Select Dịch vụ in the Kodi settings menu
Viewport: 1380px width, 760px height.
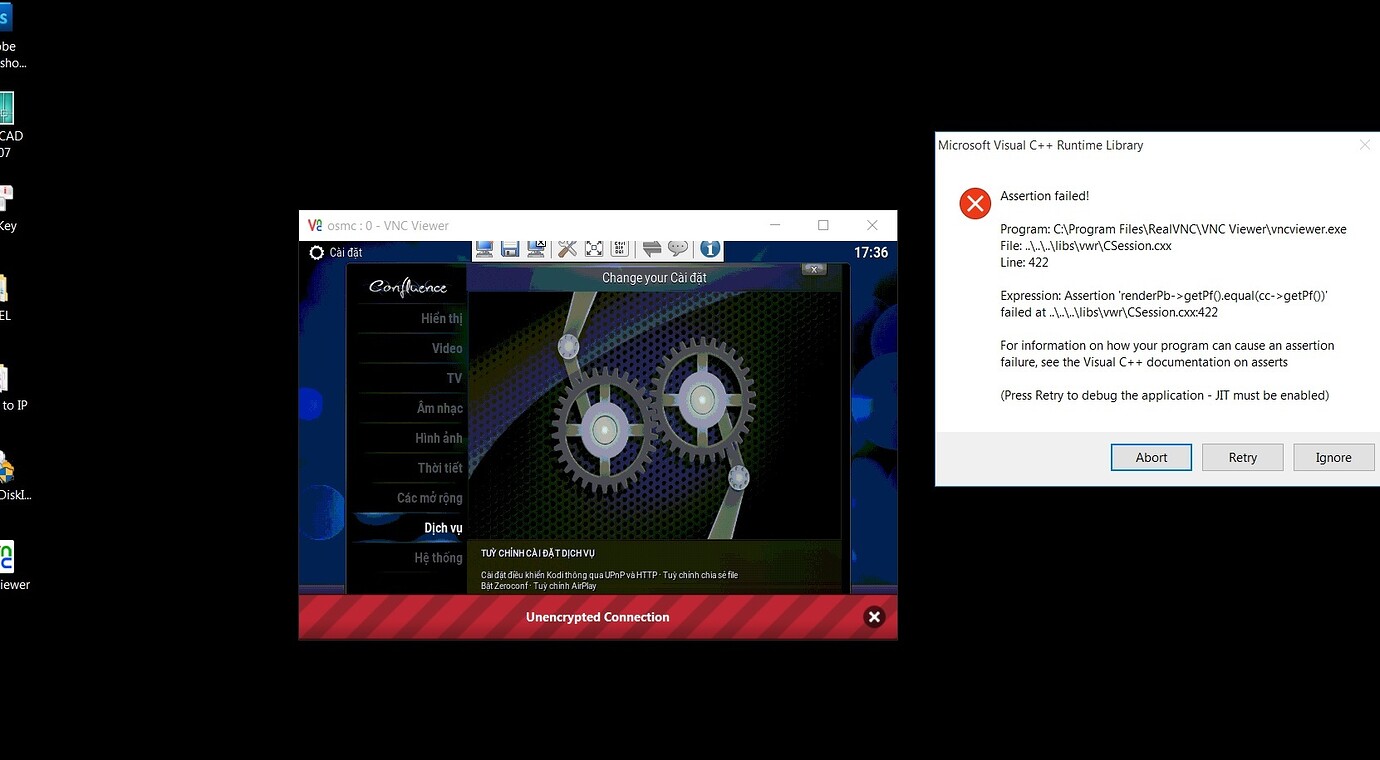[443, 527]
